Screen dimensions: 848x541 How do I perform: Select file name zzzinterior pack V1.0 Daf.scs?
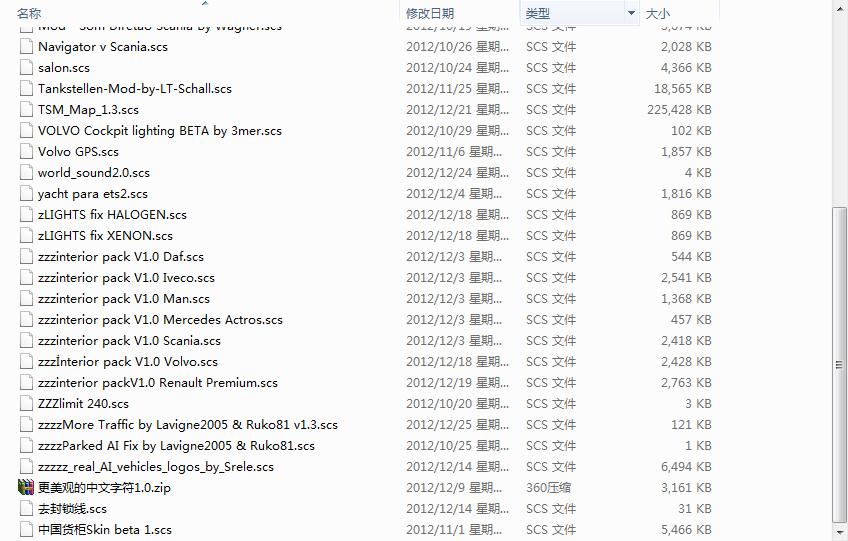click(121, 256)
